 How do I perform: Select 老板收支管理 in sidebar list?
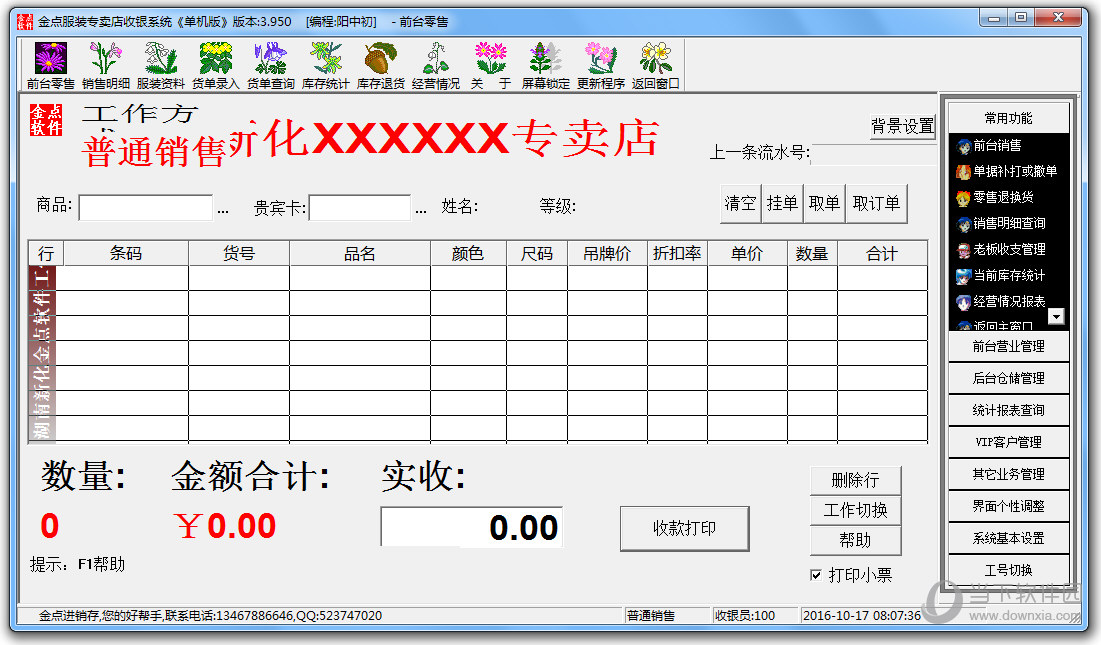[x=1001, y=249]
